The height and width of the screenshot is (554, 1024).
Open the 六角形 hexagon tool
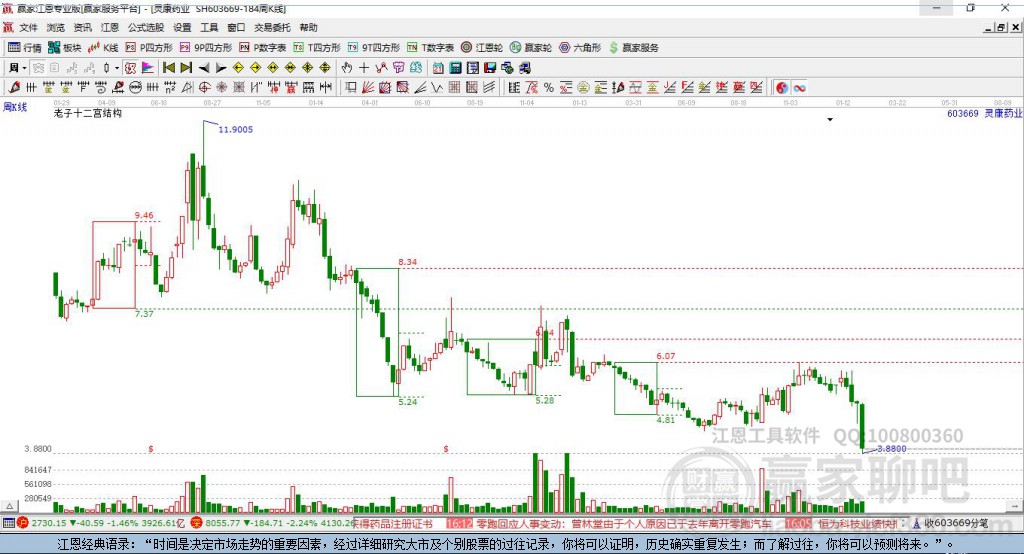(x=580, y=48)
